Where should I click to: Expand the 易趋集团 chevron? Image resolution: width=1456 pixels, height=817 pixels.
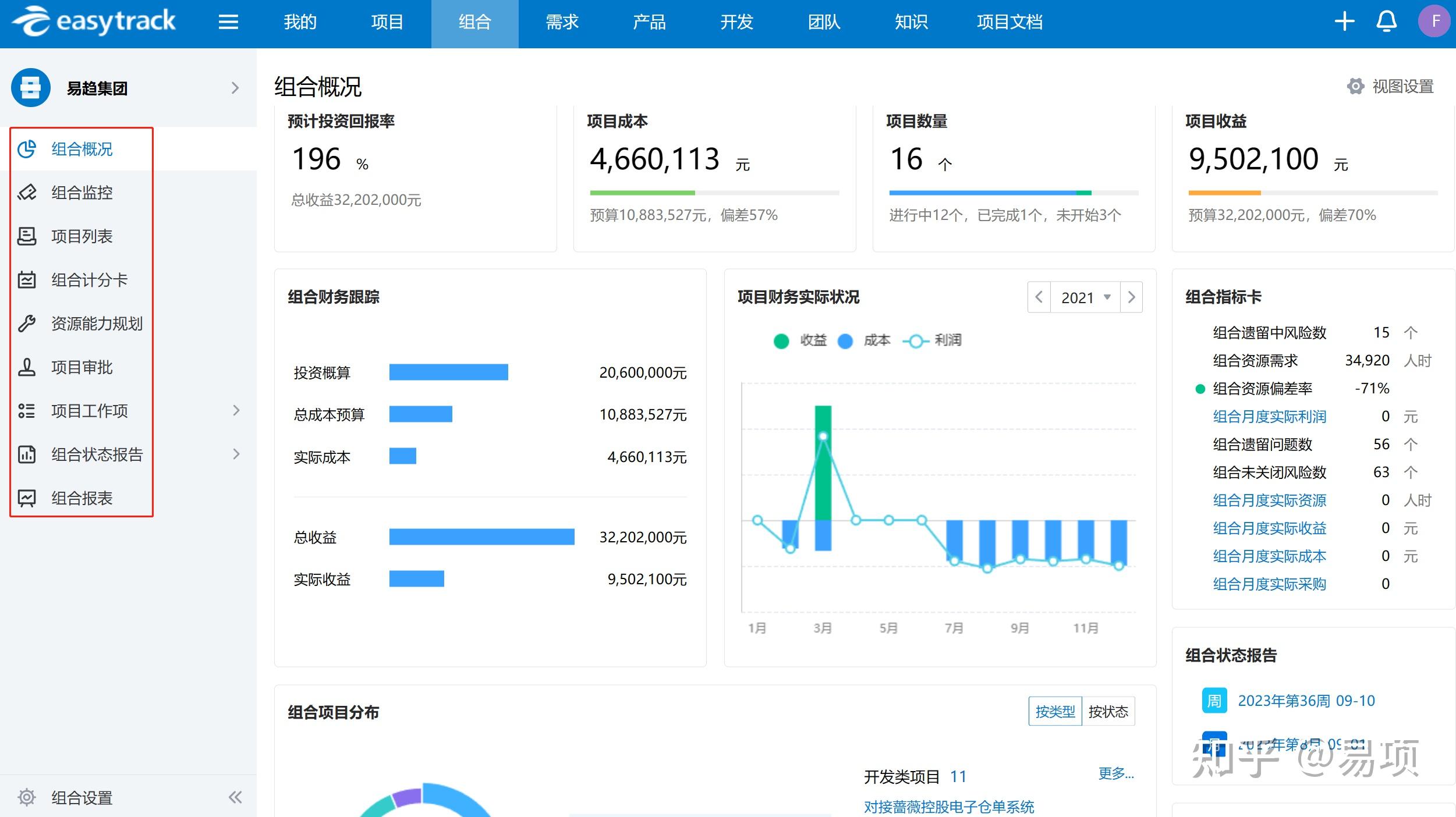point(235,88)
